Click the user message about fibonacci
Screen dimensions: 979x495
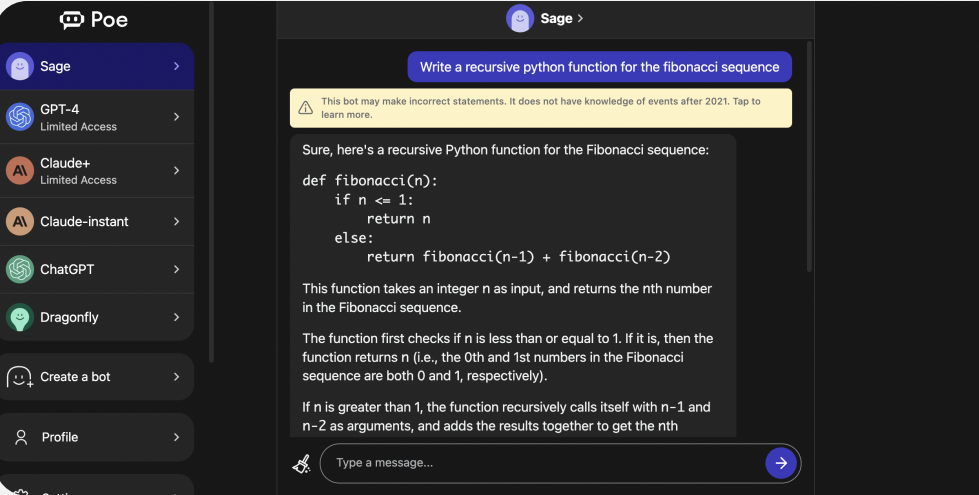599,67
